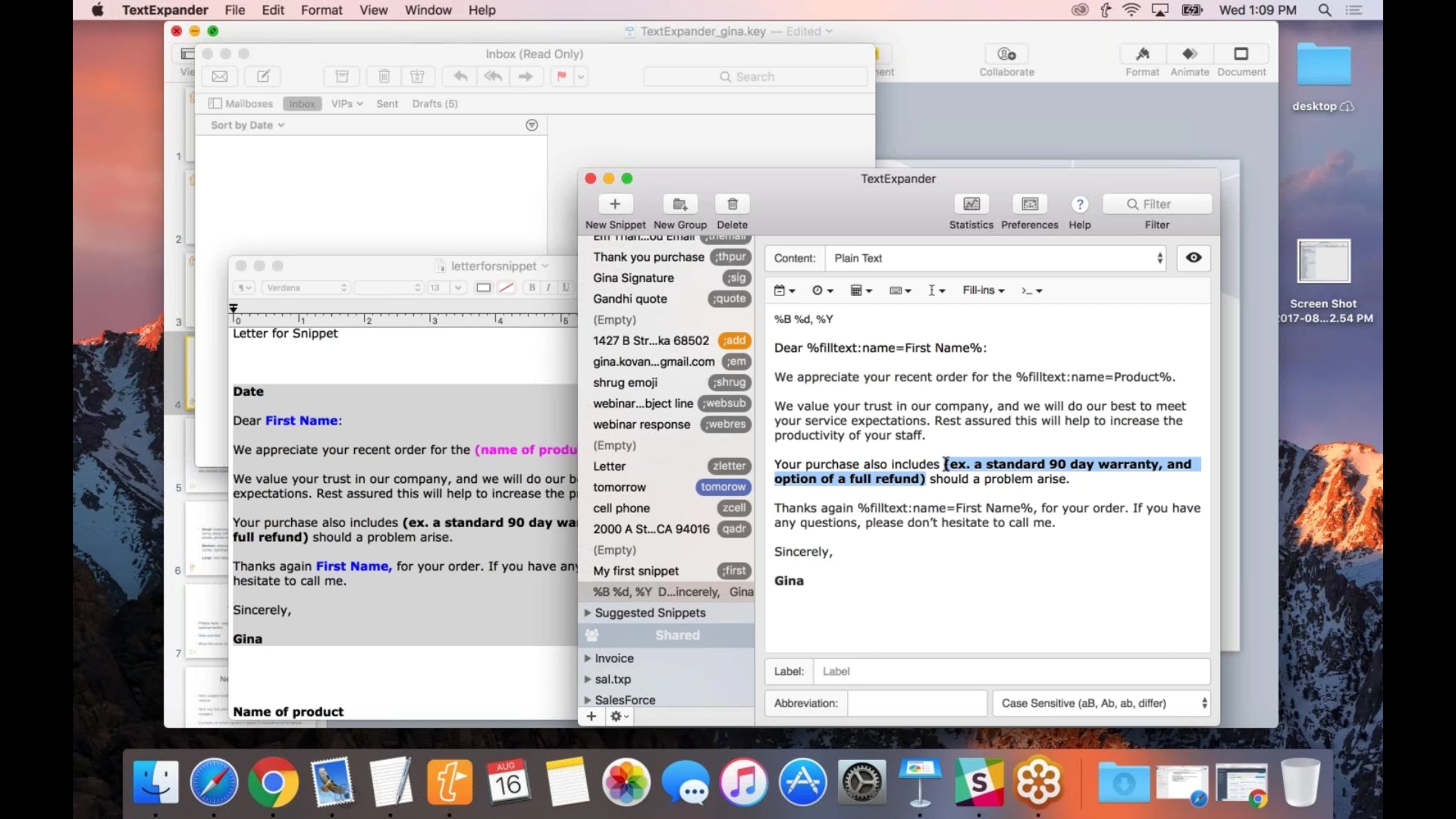The image size is (1456, 819).
Task: Open the date math calculator dropdown
Action: coord(861,291)
